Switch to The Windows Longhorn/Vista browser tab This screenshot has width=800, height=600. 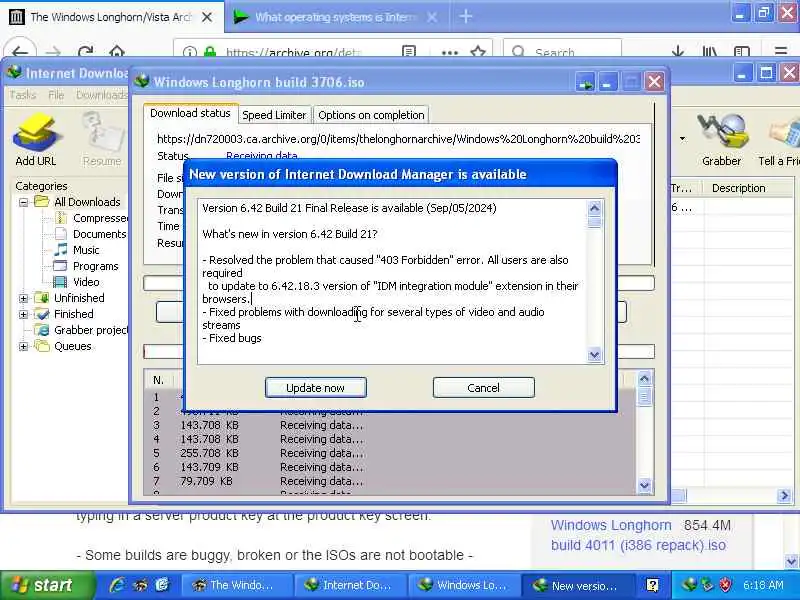coord(112,17)
